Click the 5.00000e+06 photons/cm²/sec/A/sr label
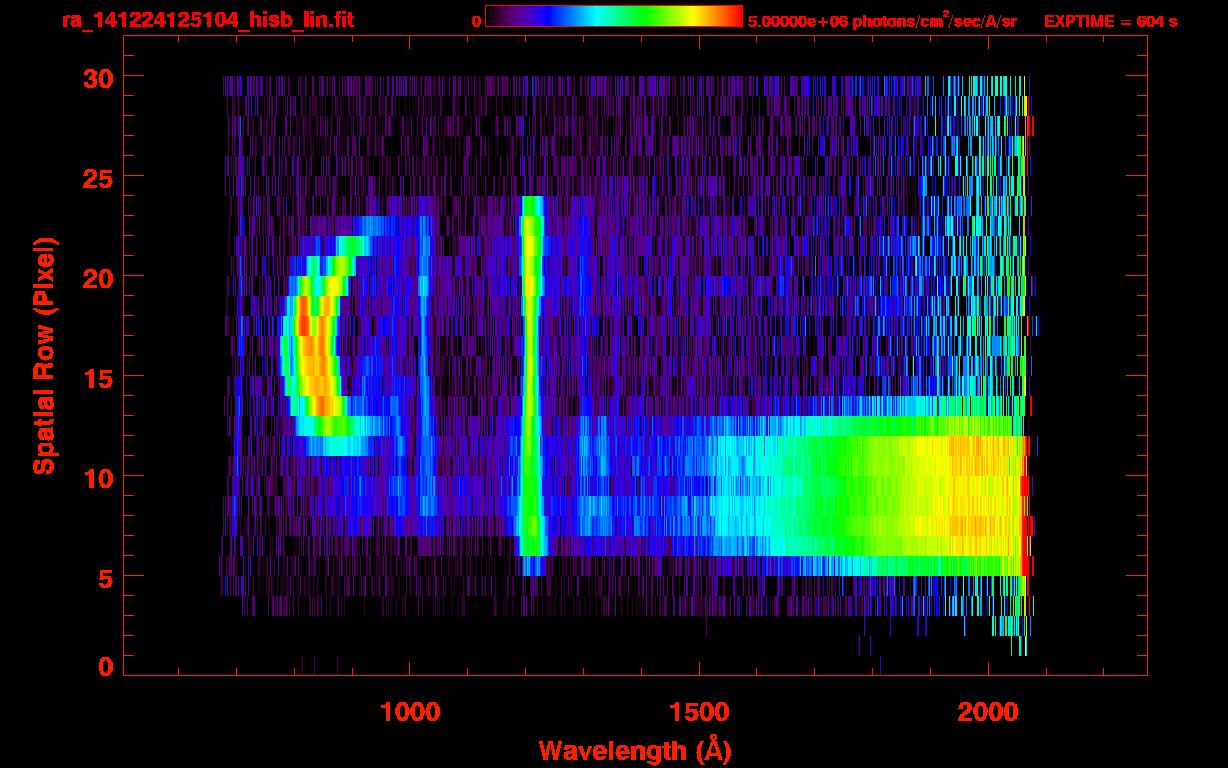Viewport: 1228px width, 768px height. point(882,21)
